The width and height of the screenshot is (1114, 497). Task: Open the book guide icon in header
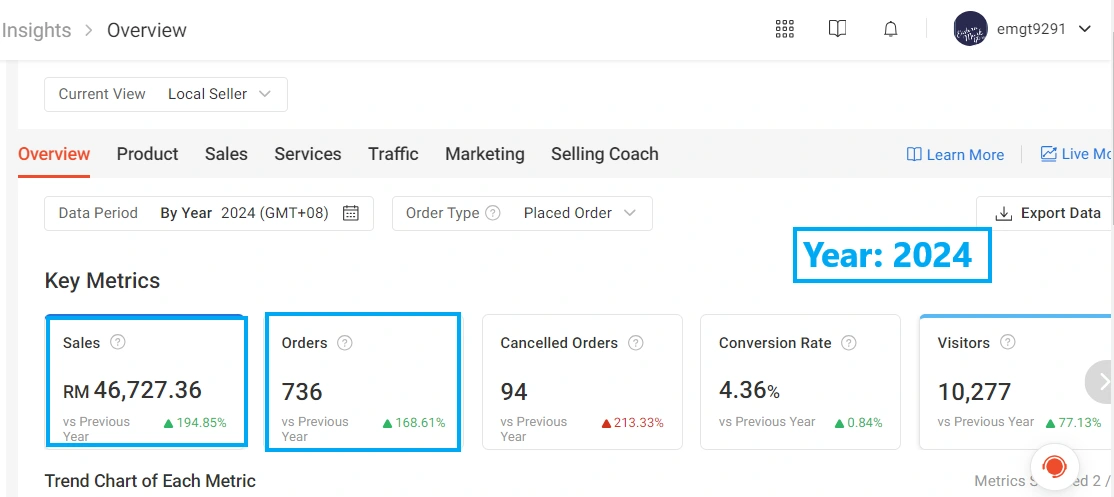click(x=838, y=29)
